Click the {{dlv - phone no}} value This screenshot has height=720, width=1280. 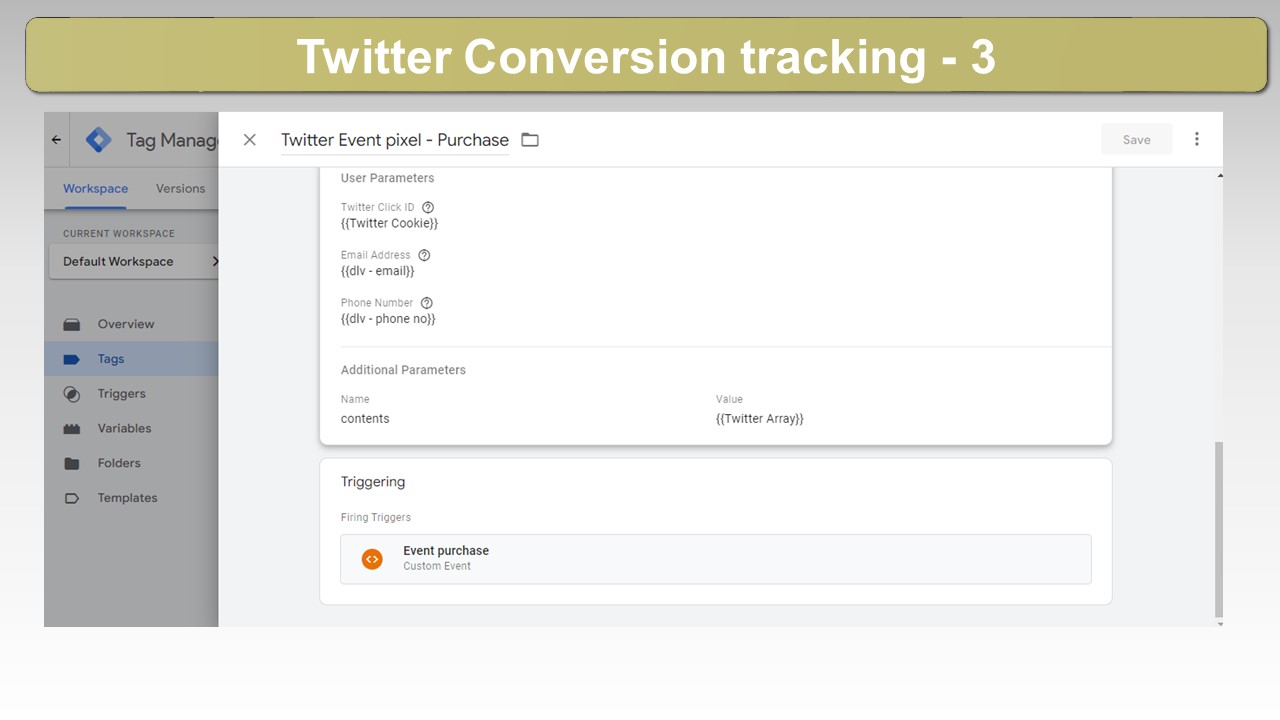coord(388,319)
